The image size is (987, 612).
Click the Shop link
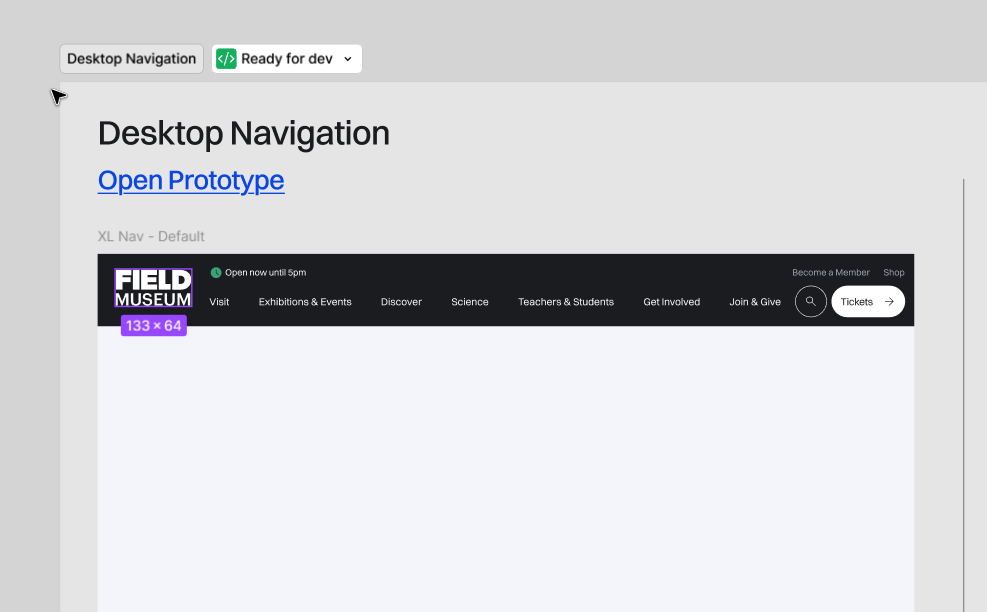point(894,272)
